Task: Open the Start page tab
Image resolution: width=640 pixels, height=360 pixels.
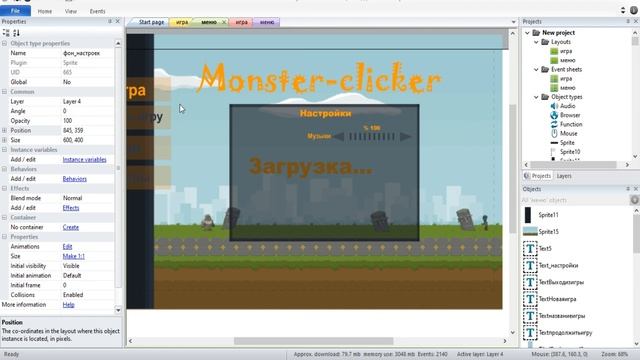Action: click(x=151, y=22)
